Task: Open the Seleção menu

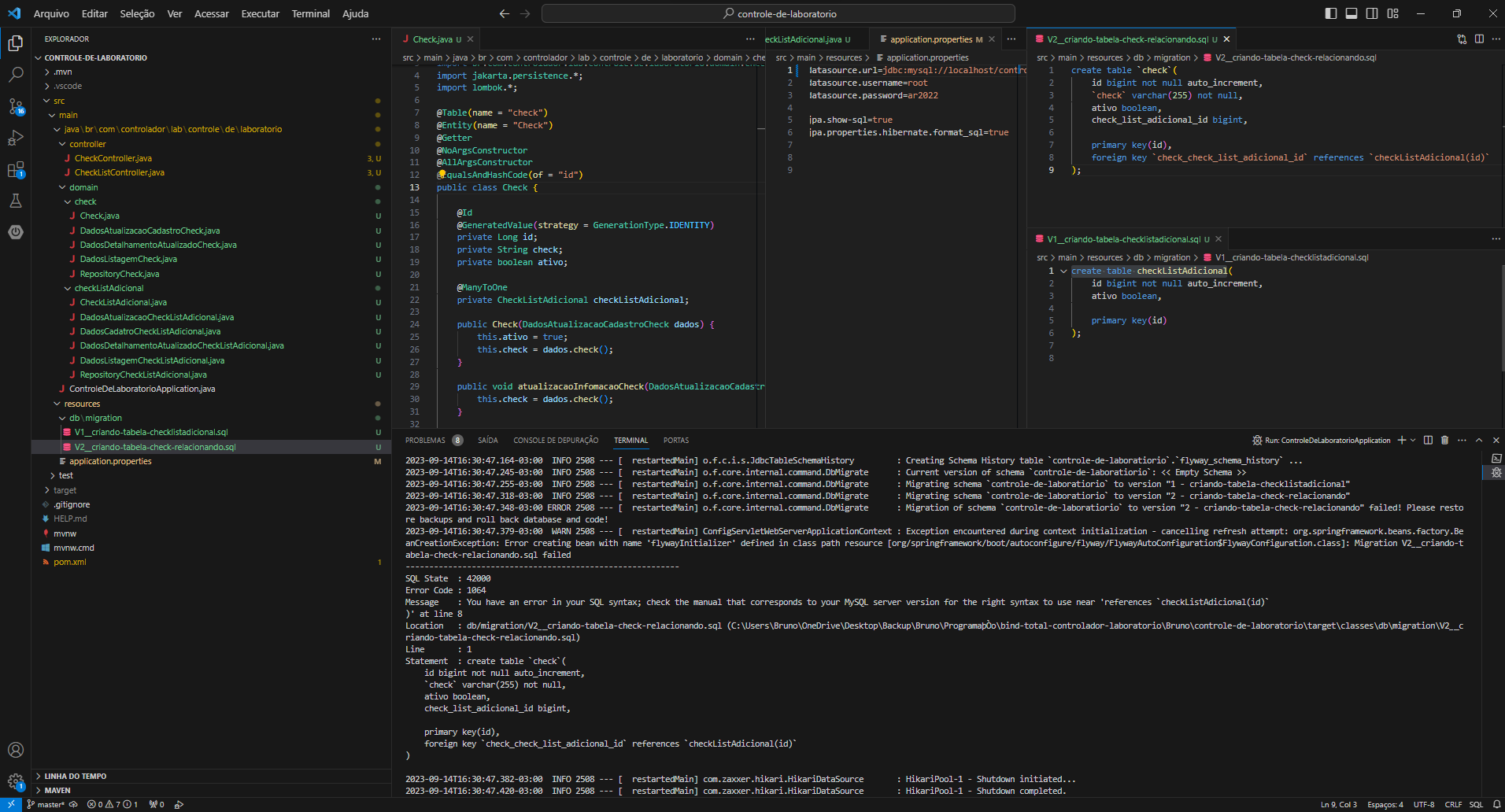Action: (137, 13)
